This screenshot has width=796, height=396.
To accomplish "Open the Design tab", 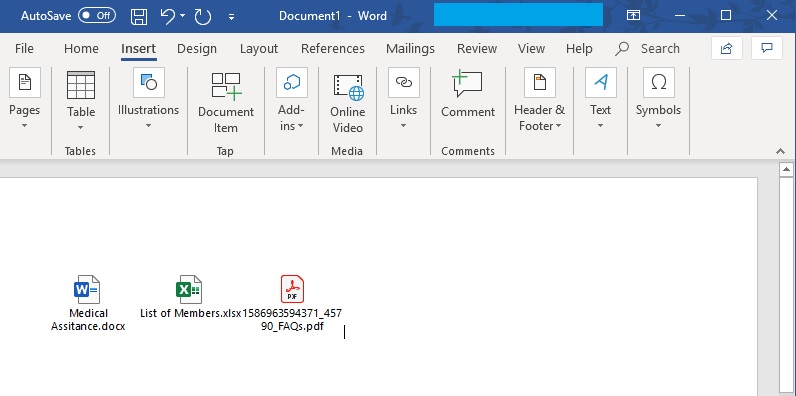I will coord(197,49).
